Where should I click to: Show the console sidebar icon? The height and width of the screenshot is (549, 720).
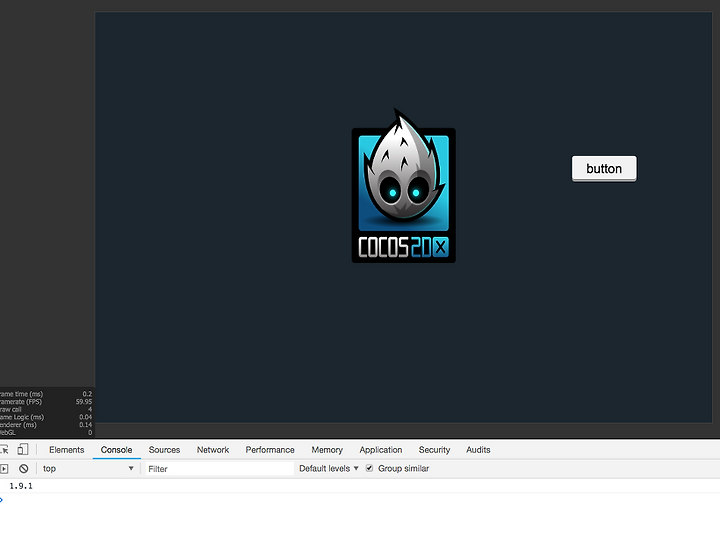coord(4,469)
